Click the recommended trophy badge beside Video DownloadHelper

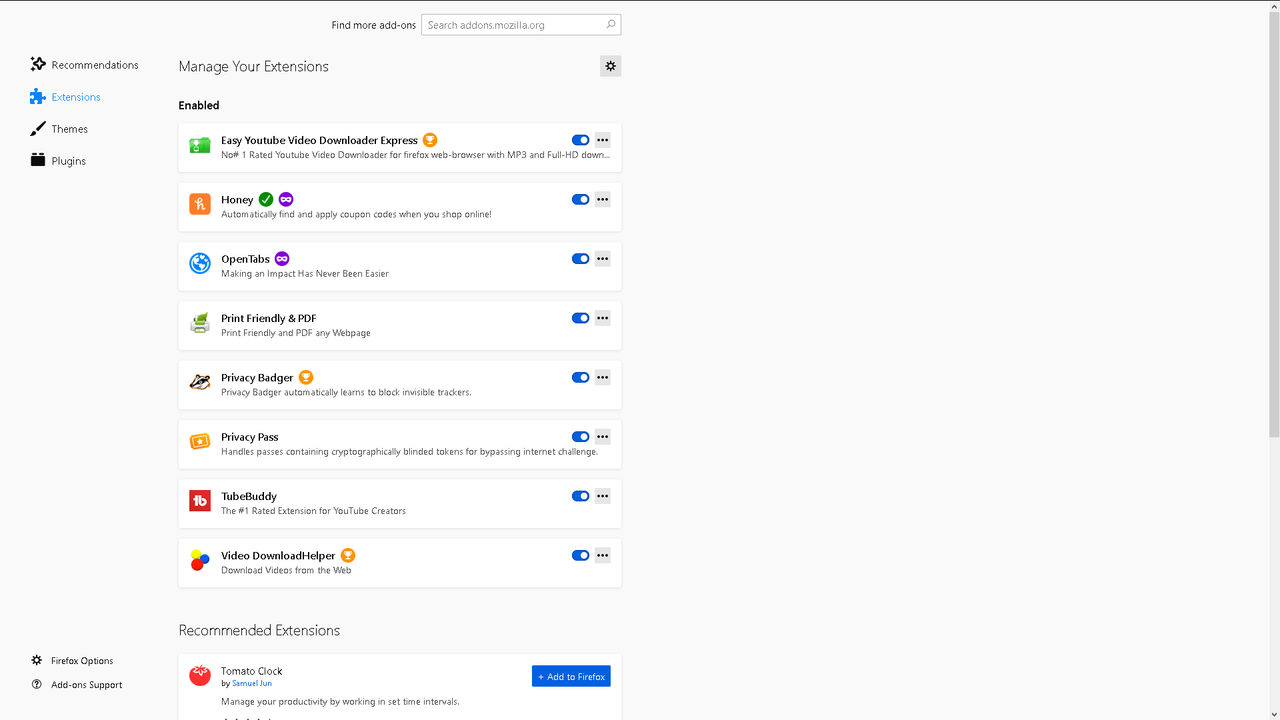click(x=348, y=555)
